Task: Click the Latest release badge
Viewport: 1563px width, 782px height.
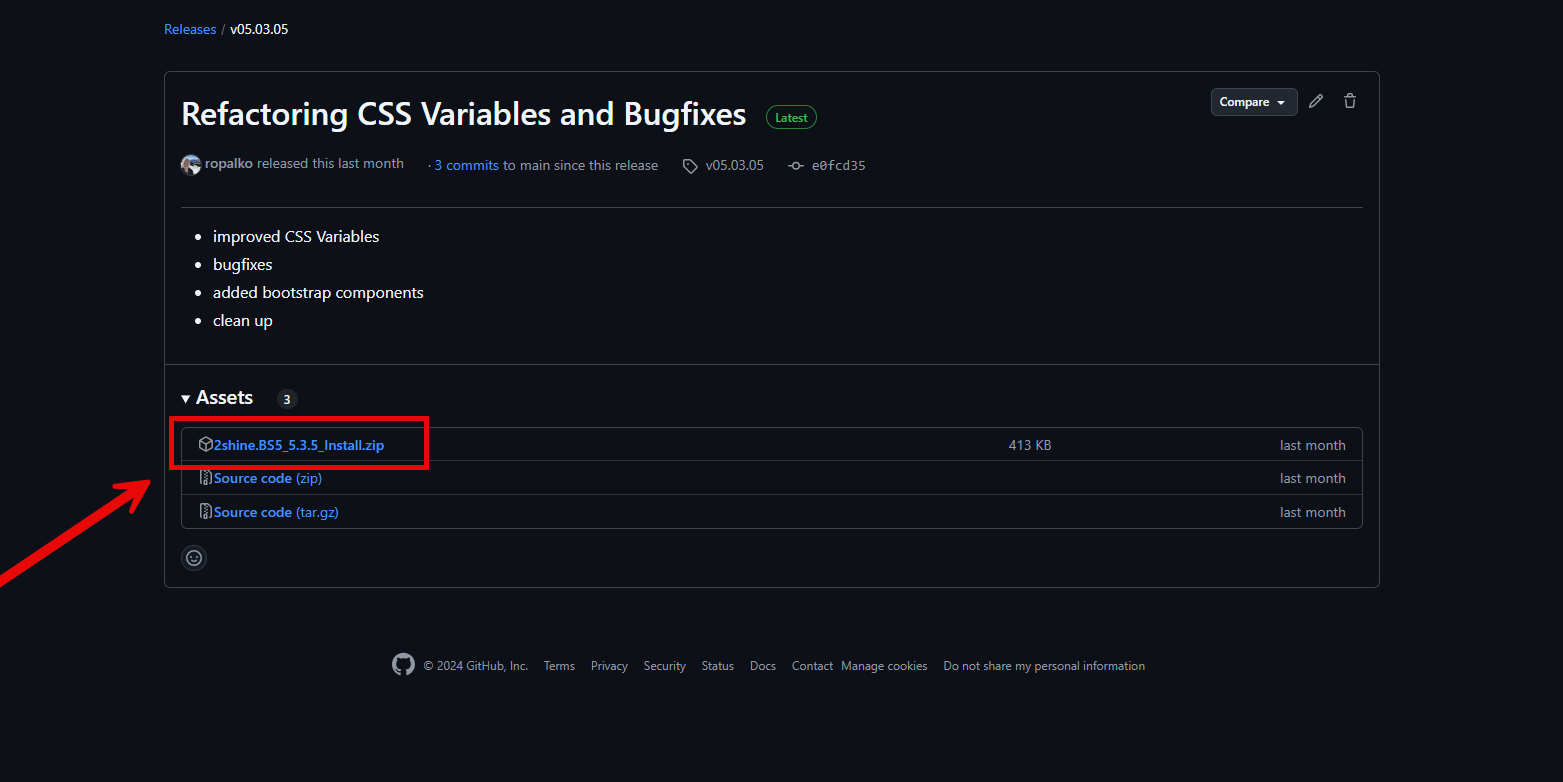Action: [791, 117]
